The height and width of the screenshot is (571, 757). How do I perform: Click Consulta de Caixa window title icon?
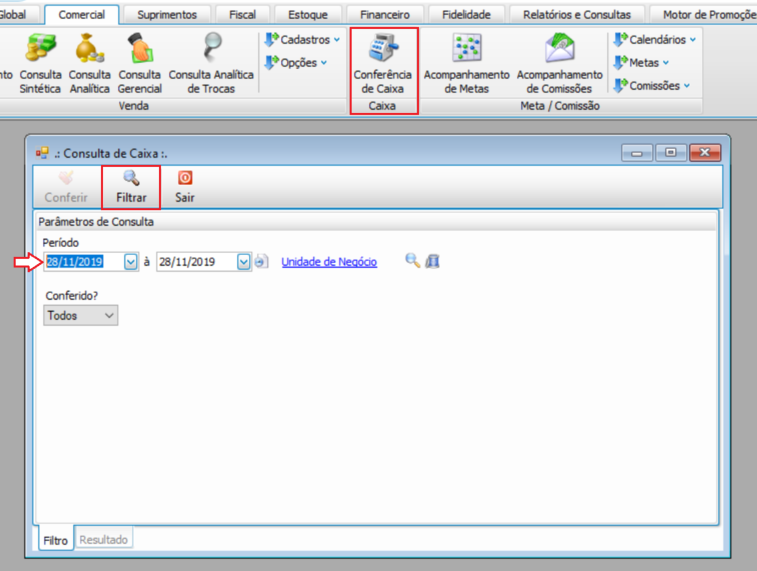pyautogui.click(x=42, y=153)
